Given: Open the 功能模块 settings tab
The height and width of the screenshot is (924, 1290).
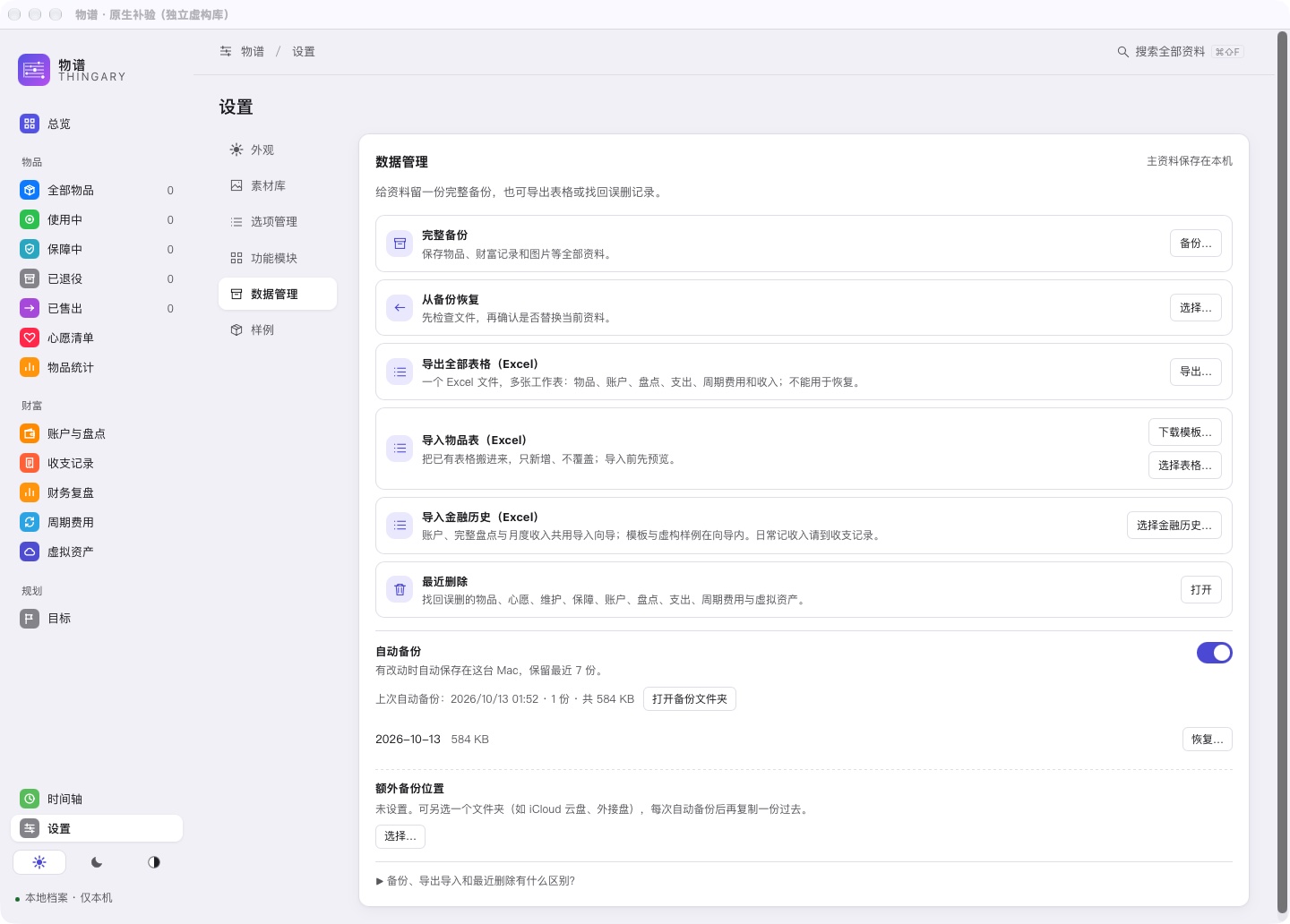Looking at the screenshot, I should pos(278,258).
